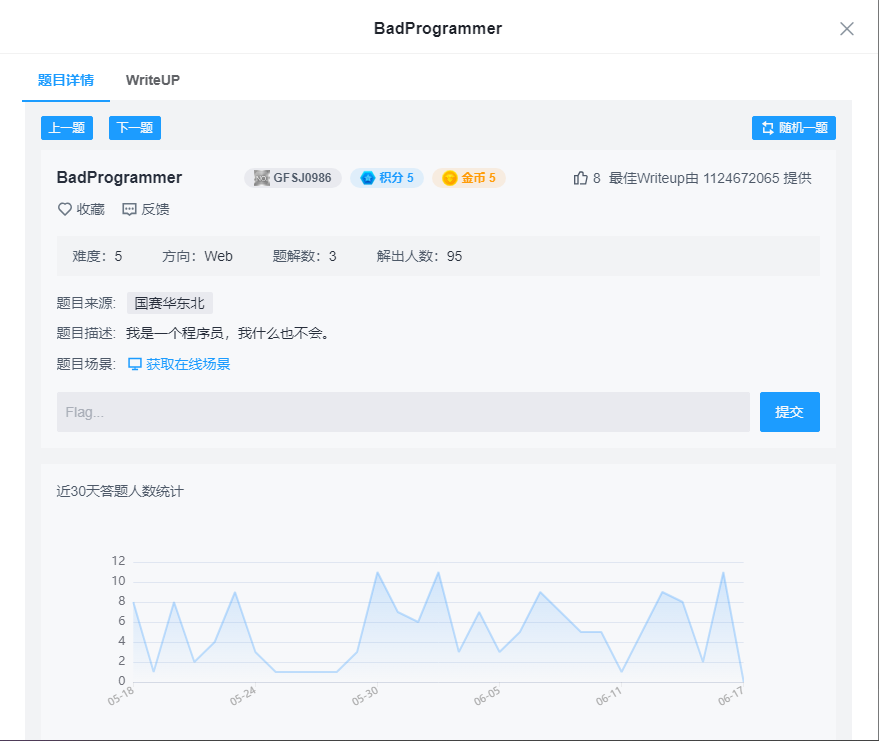Click the monitor icon beside 获取在线场景
879x741 pixels.
(x=135, y=364)
